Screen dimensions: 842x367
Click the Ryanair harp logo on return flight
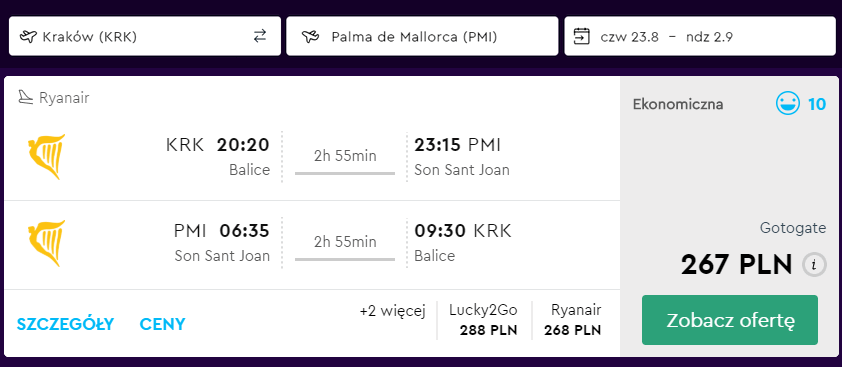point(47,243)
